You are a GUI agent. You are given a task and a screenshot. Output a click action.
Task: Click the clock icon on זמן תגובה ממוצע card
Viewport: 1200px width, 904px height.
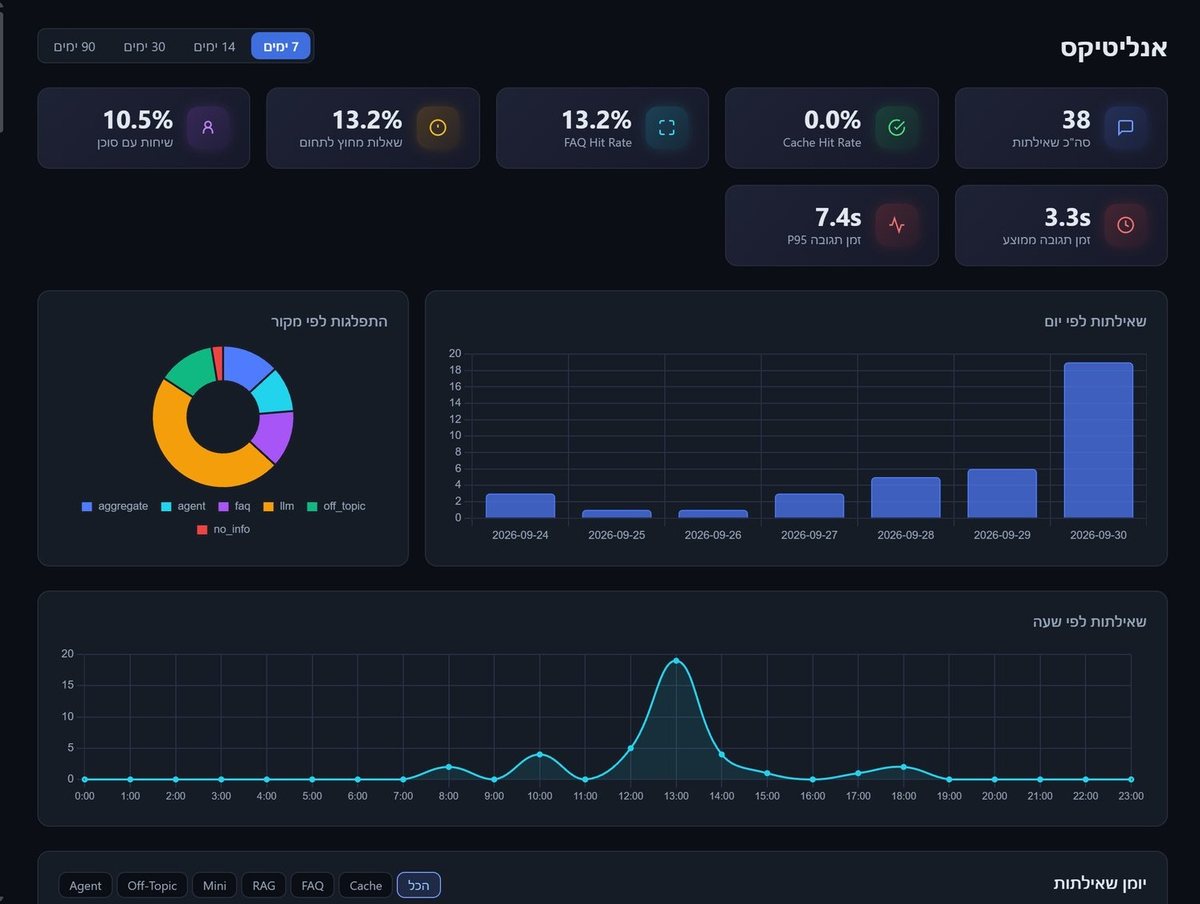(1125, 225)
